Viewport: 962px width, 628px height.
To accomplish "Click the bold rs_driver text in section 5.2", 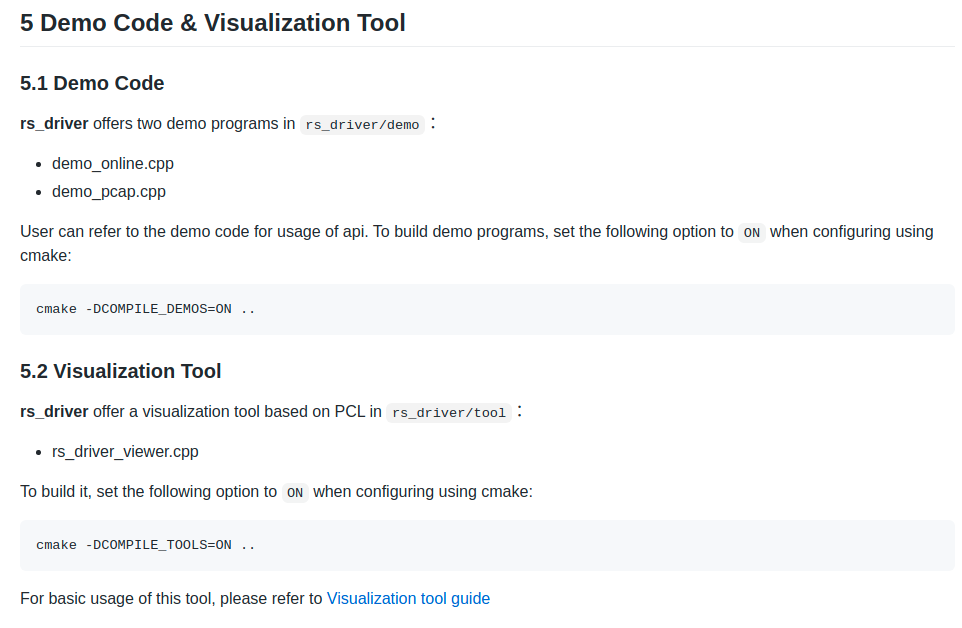I will (54, 411).
